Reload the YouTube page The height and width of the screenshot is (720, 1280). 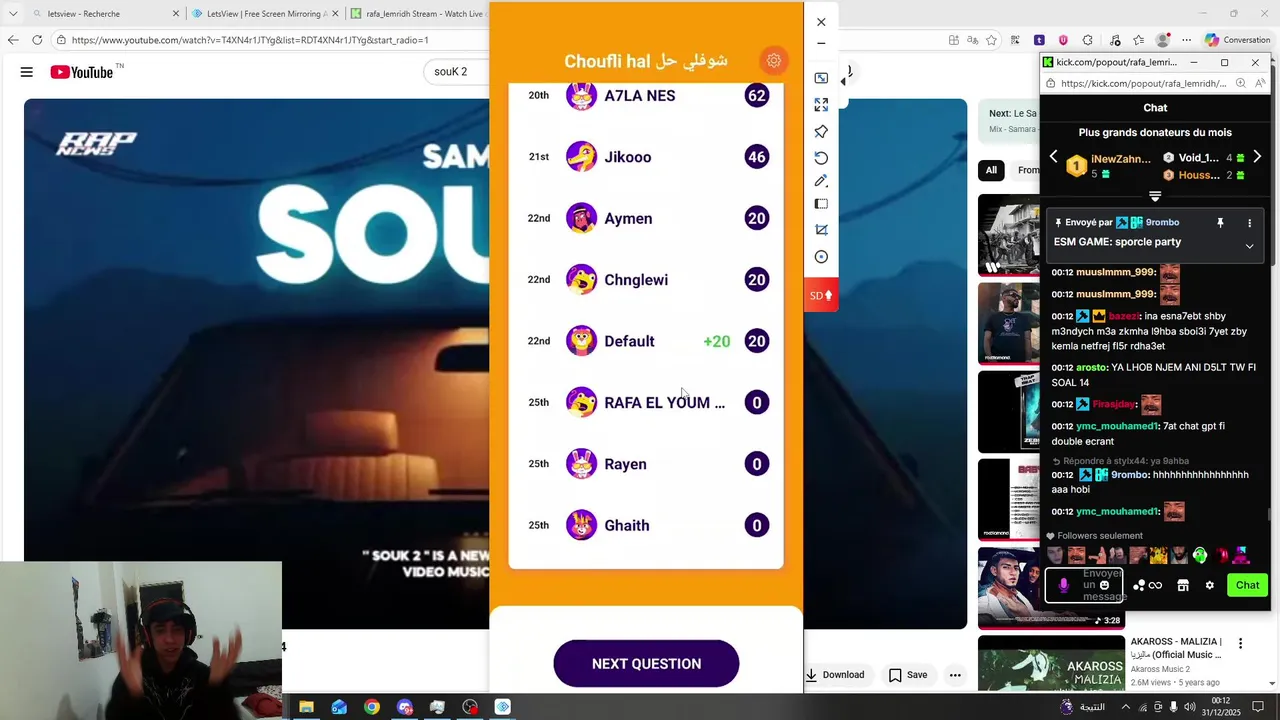[x=37, y=40]
